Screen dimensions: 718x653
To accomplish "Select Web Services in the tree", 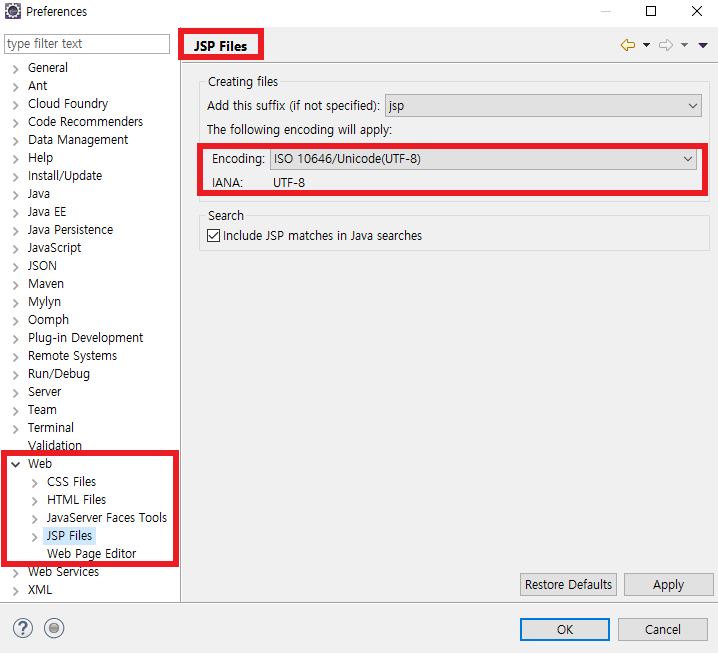I will [x=63, y=571].
